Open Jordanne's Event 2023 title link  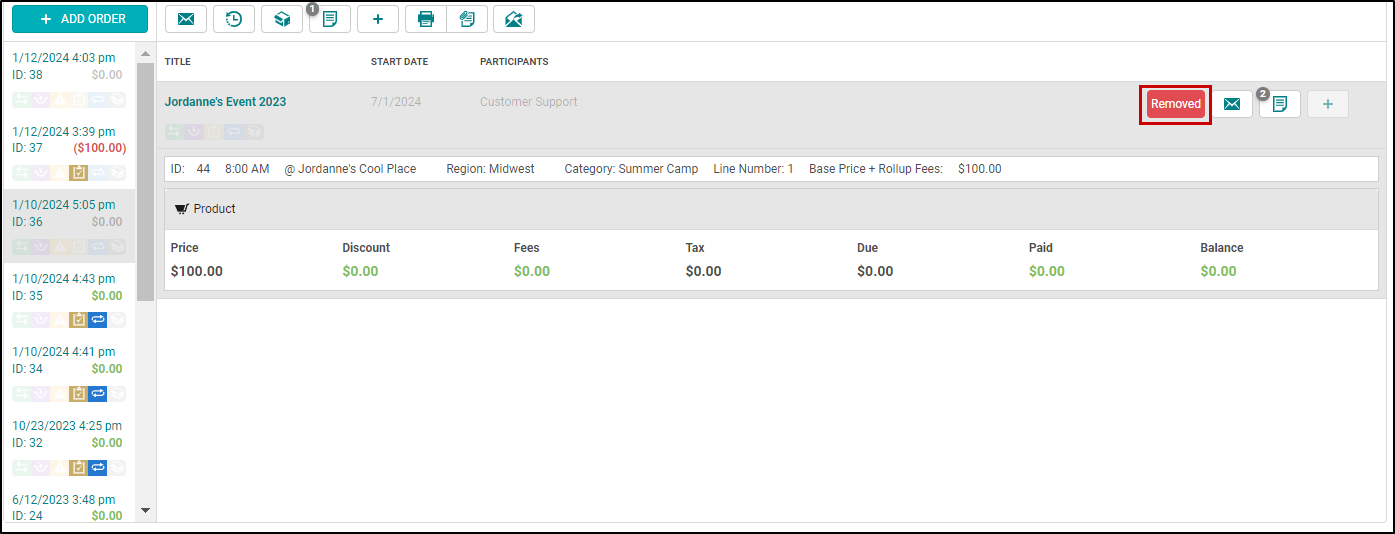tap(225, 102)
